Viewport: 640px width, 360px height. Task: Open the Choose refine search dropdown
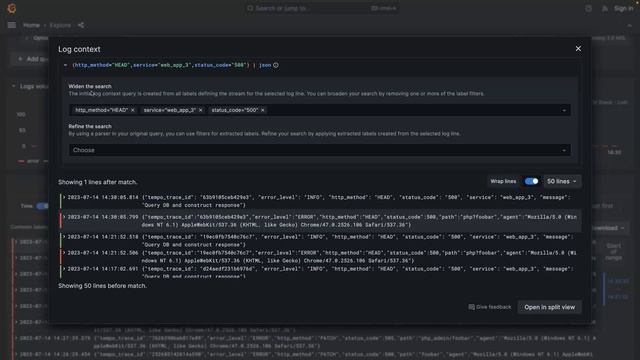320,150
